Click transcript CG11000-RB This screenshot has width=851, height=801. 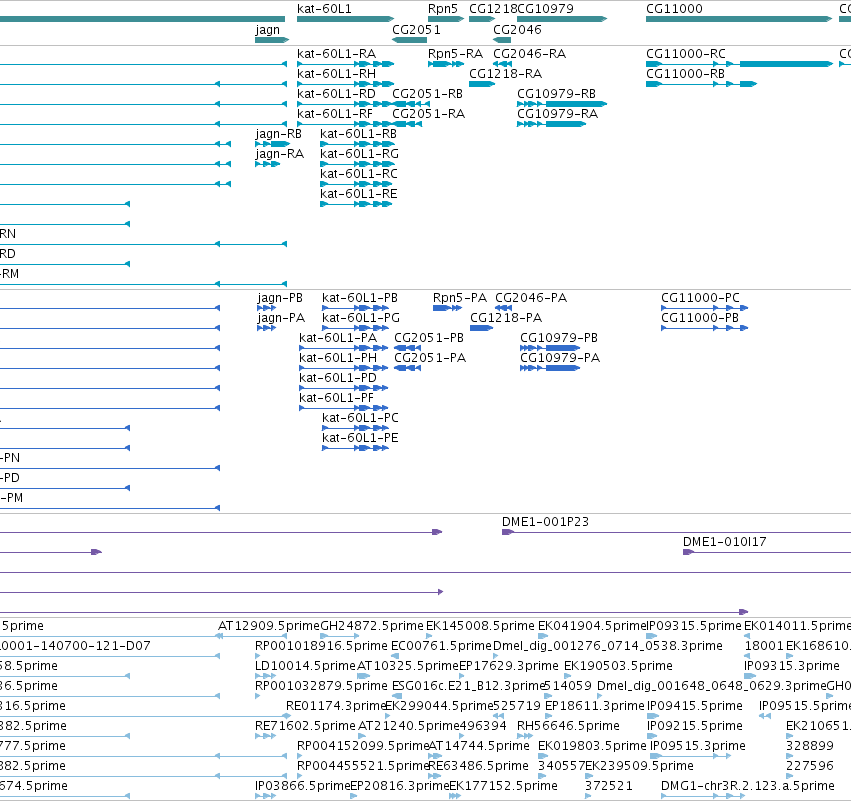[x=685, y=74]
